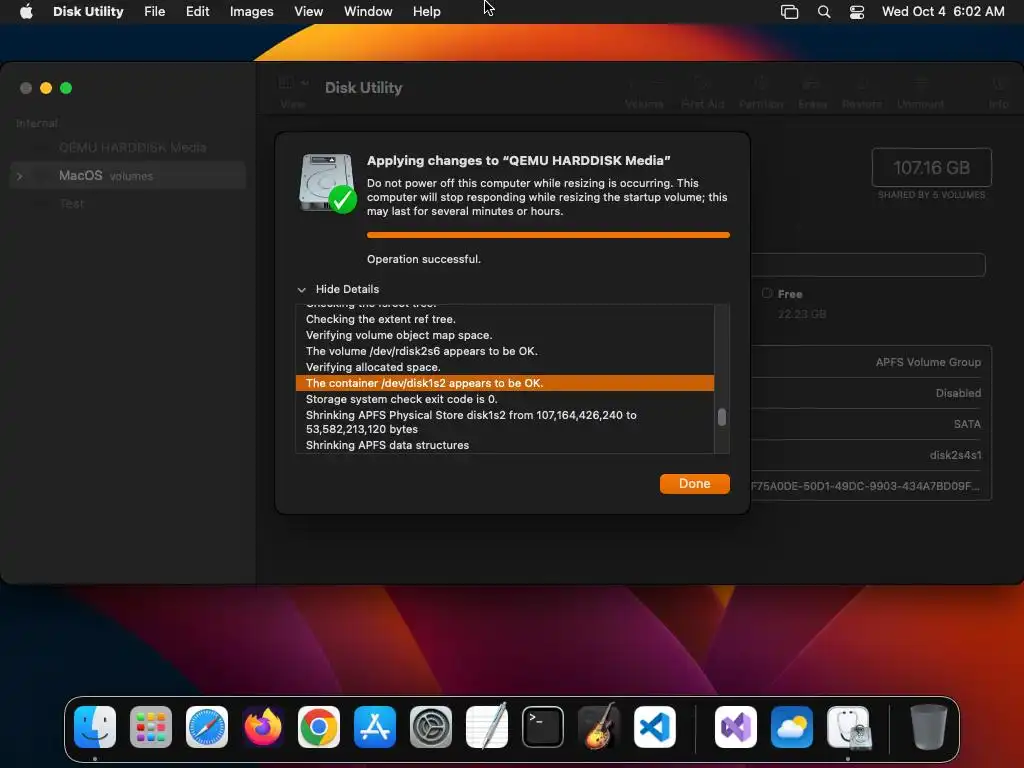Launch Google Chrome from the Dock
This screenshot has height=768, width=1024.
tap(319, 727)
